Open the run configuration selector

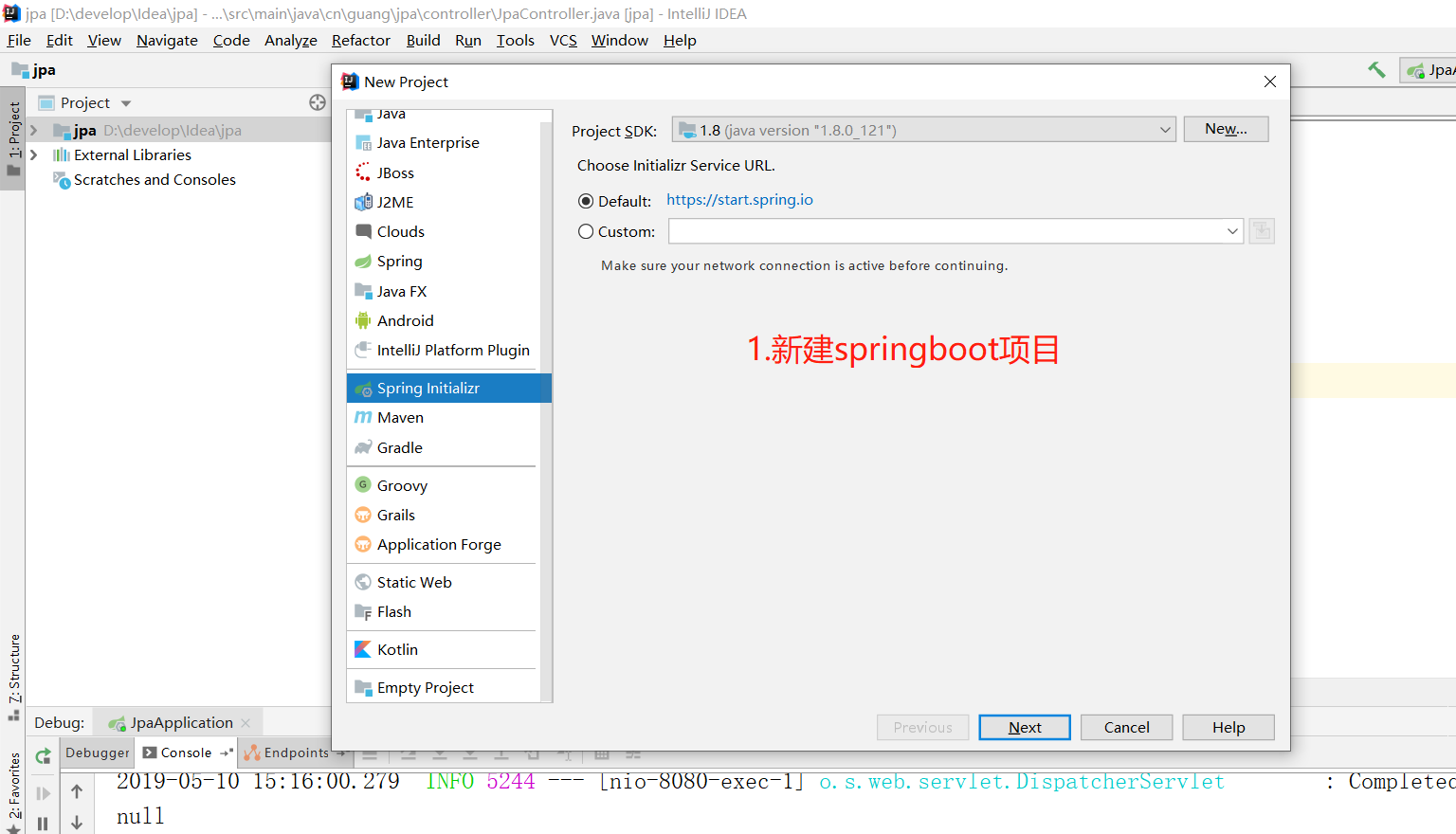[1429, 70]
